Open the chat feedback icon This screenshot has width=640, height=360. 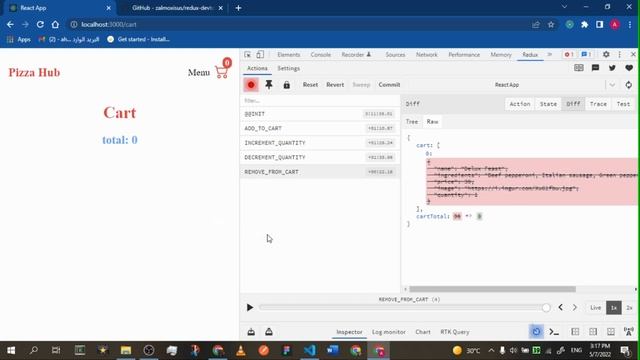(x=595, y=68)
